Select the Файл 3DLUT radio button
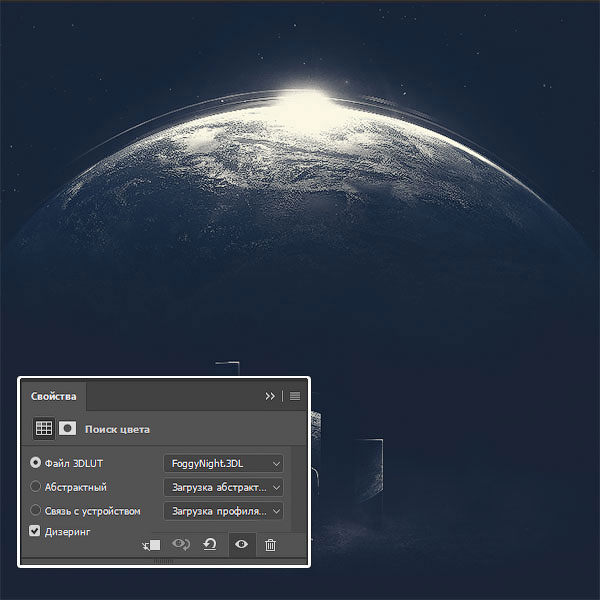The height and width of the screenshot is (600, 600). point(35,463)
